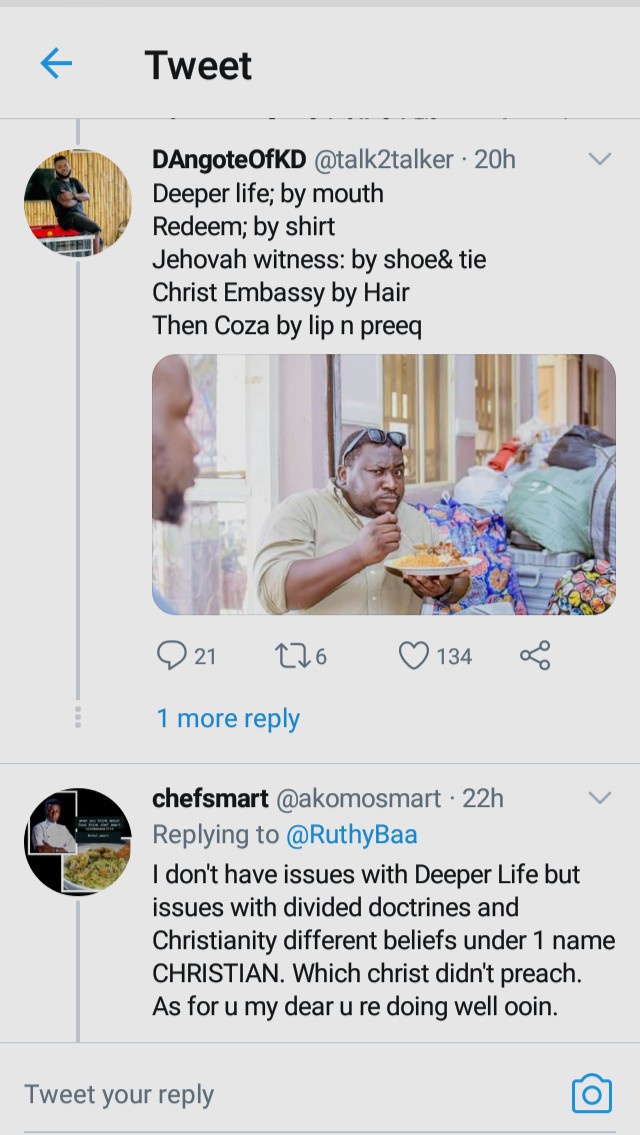Open chefsmart display name

pos(211,798)
